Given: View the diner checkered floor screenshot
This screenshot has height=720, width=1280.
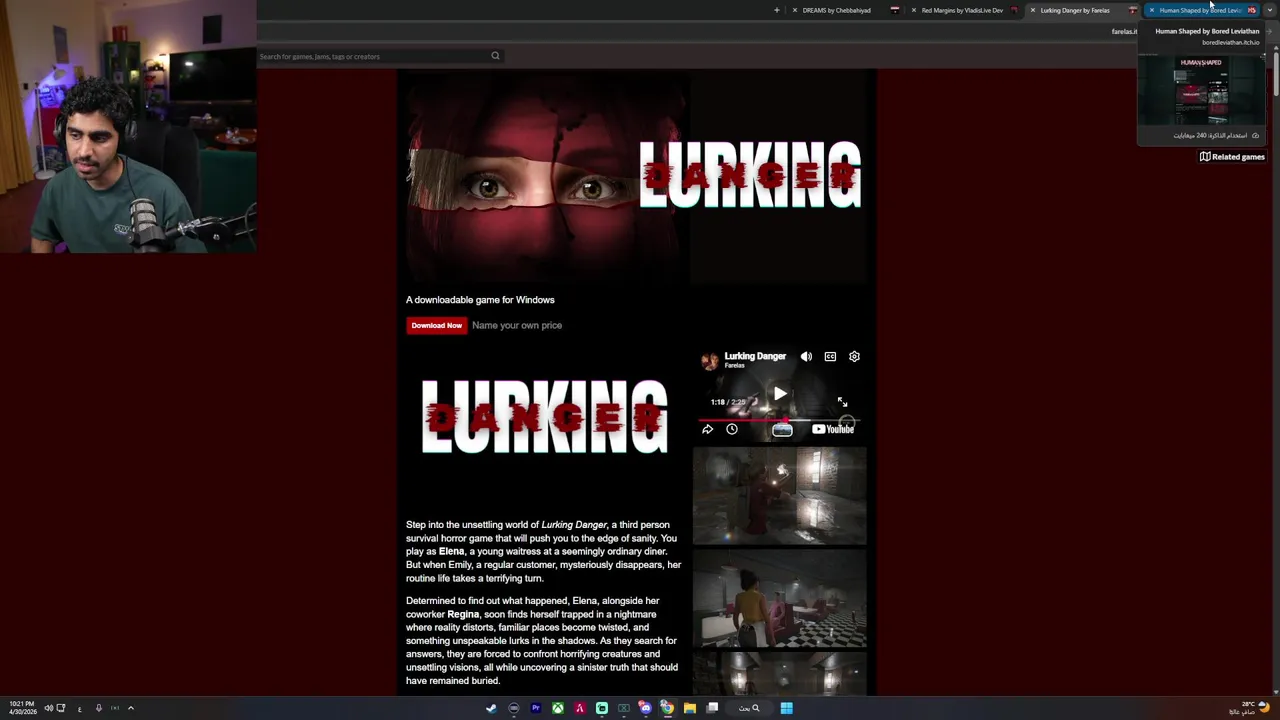Looking at the screenshot, I should click(x=780, y=599).
